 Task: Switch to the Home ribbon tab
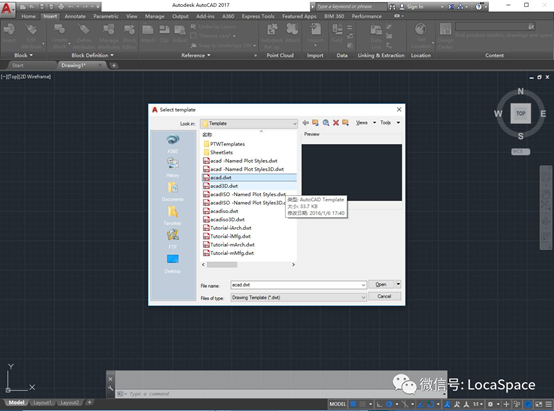point(29,16)
